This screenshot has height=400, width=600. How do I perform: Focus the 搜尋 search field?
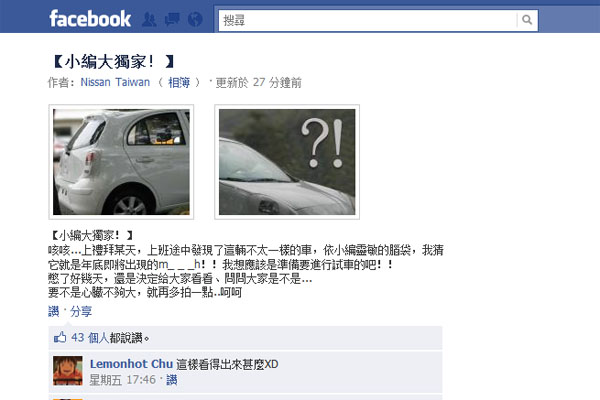pyautogui.click(x=367, y=20)
